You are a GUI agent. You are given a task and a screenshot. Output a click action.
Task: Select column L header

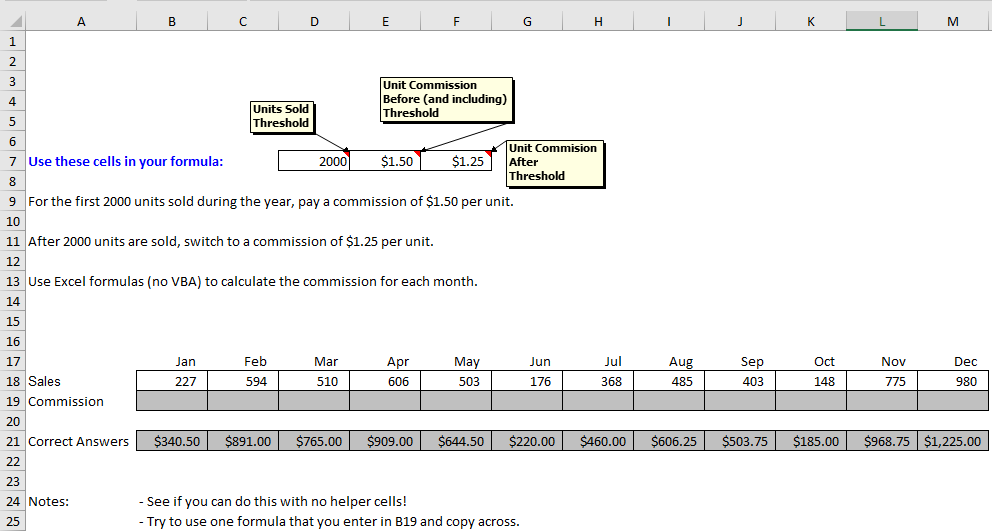click(882, 22)
